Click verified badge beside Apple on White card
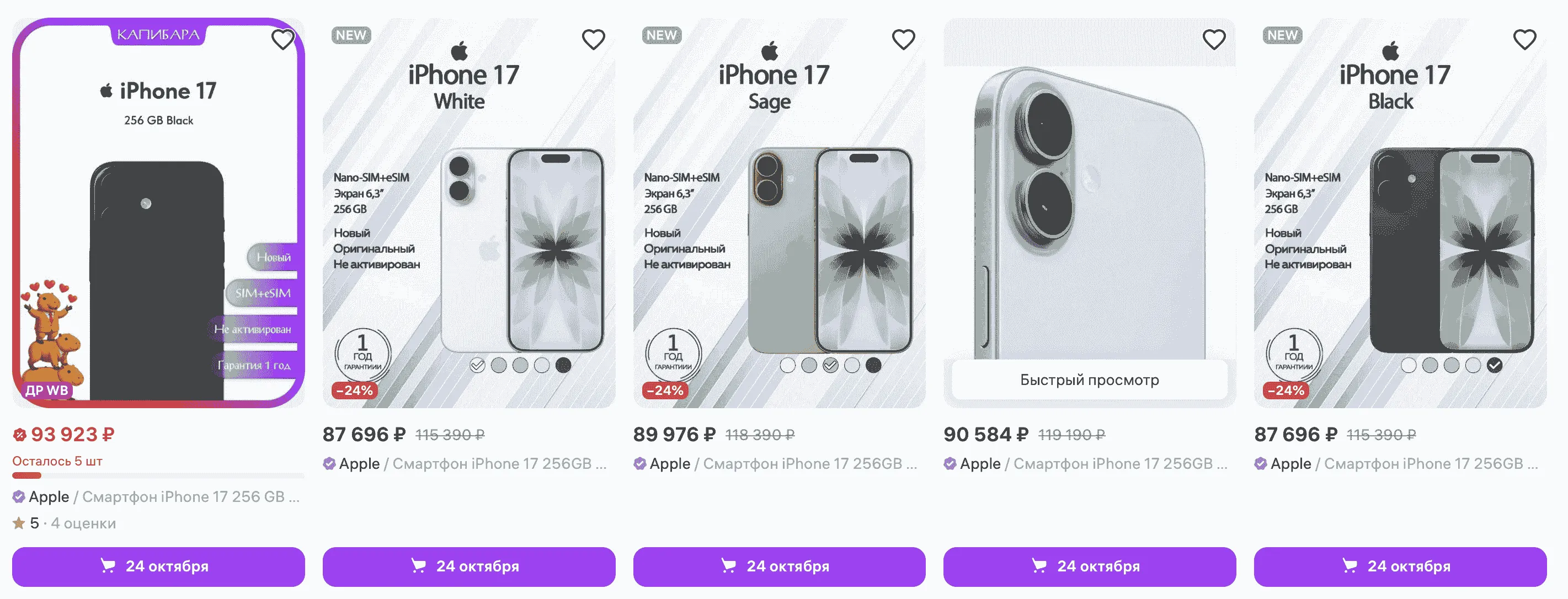The width and height of the screenshot is (1568, 599). tap(329, 464)
